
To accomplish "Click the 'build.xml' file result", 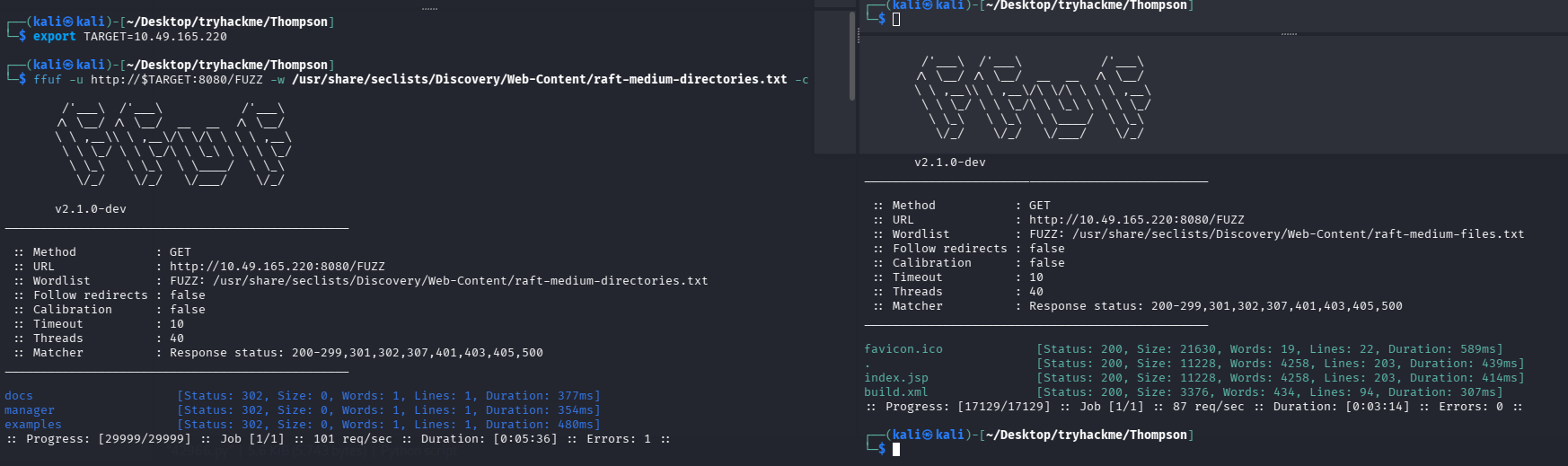I will pos(896,392).
